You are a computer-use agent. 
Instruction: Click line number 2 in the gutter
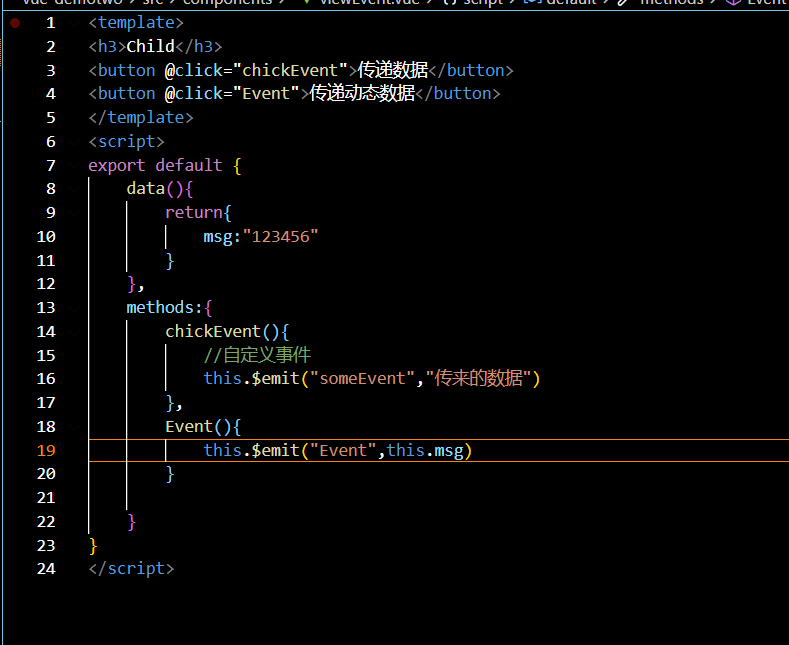(x=51, y=47)
